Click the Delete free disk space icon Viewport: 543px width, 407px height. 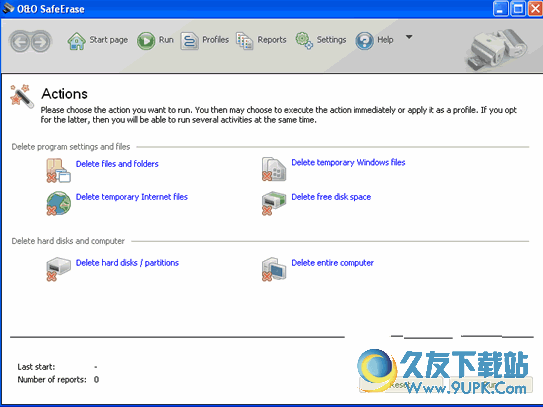274,203
